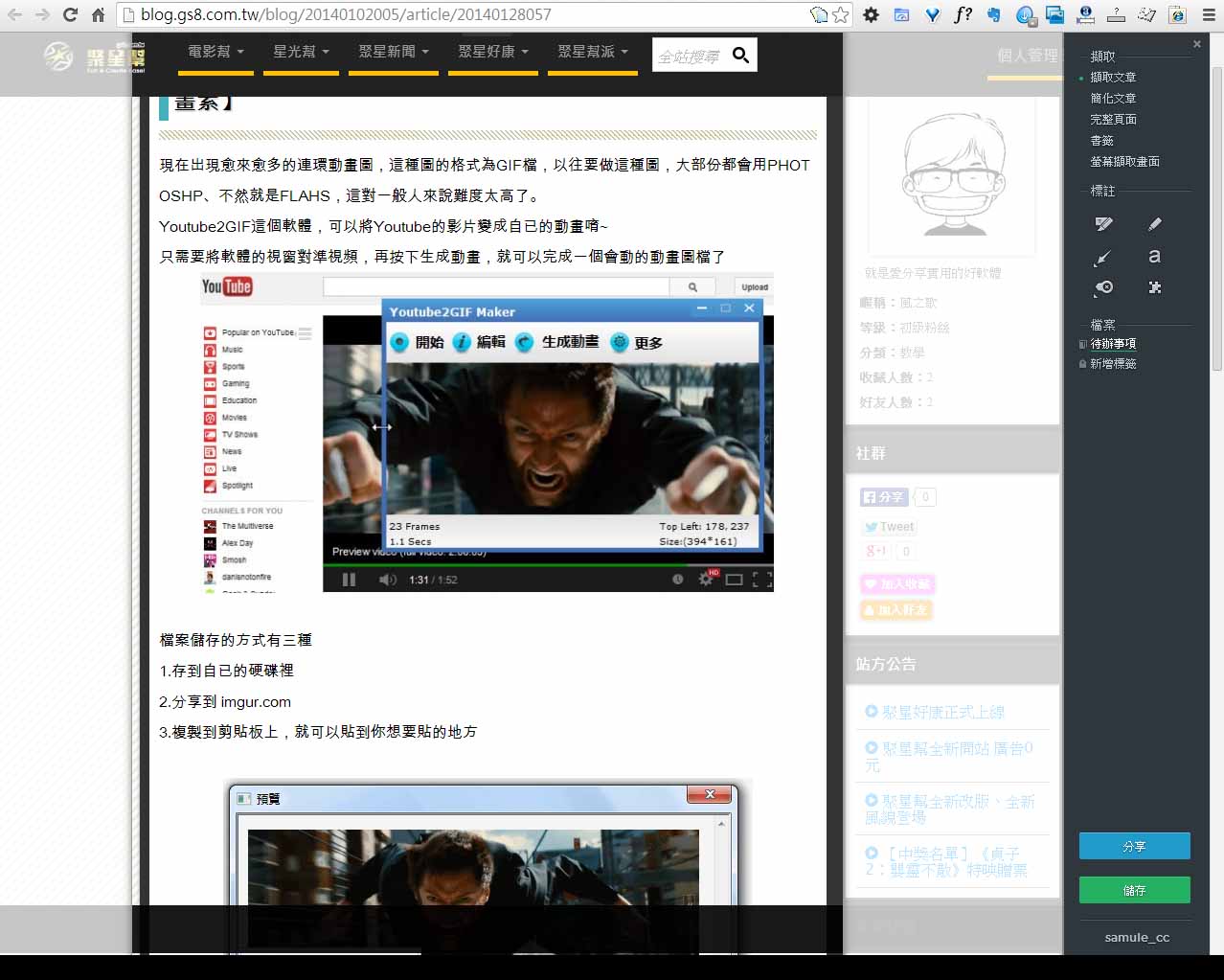The height and width of the screenshot is (980, 1224).
Task: Expand the 聚星幫派 dropdown menu
Action: click(x=593, y=52)
